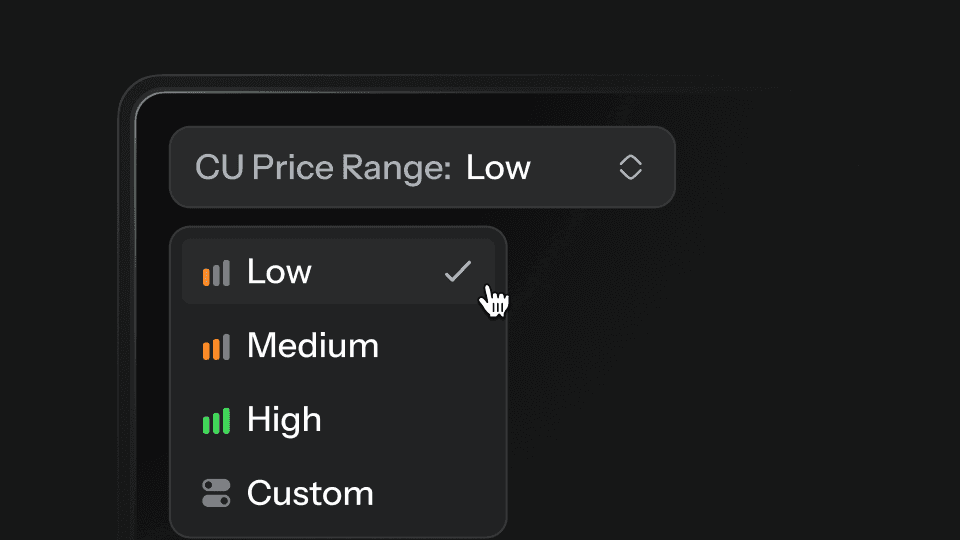
Task: Click the "CU Price Range:" label text
Action: pyautogui.click(x=323, y=167)
